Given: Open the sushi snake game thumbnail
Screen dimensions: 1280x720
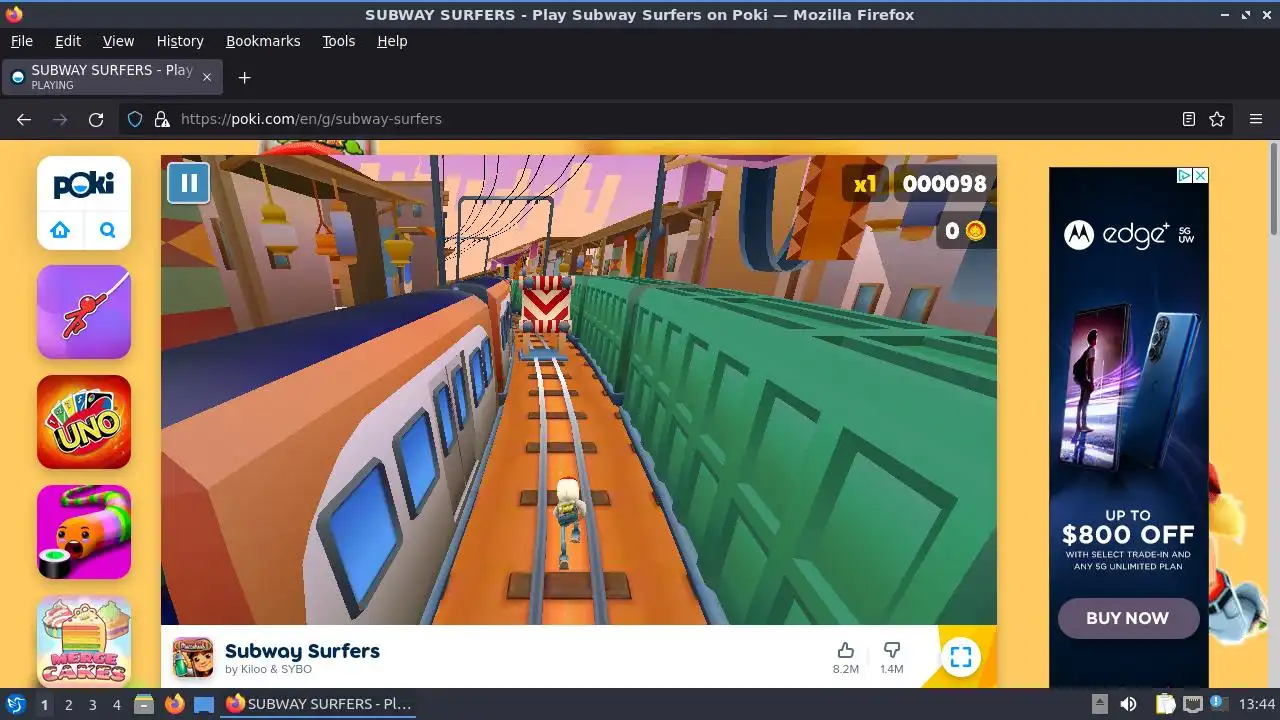Looking at the screenshot, I should click(84, 532).
